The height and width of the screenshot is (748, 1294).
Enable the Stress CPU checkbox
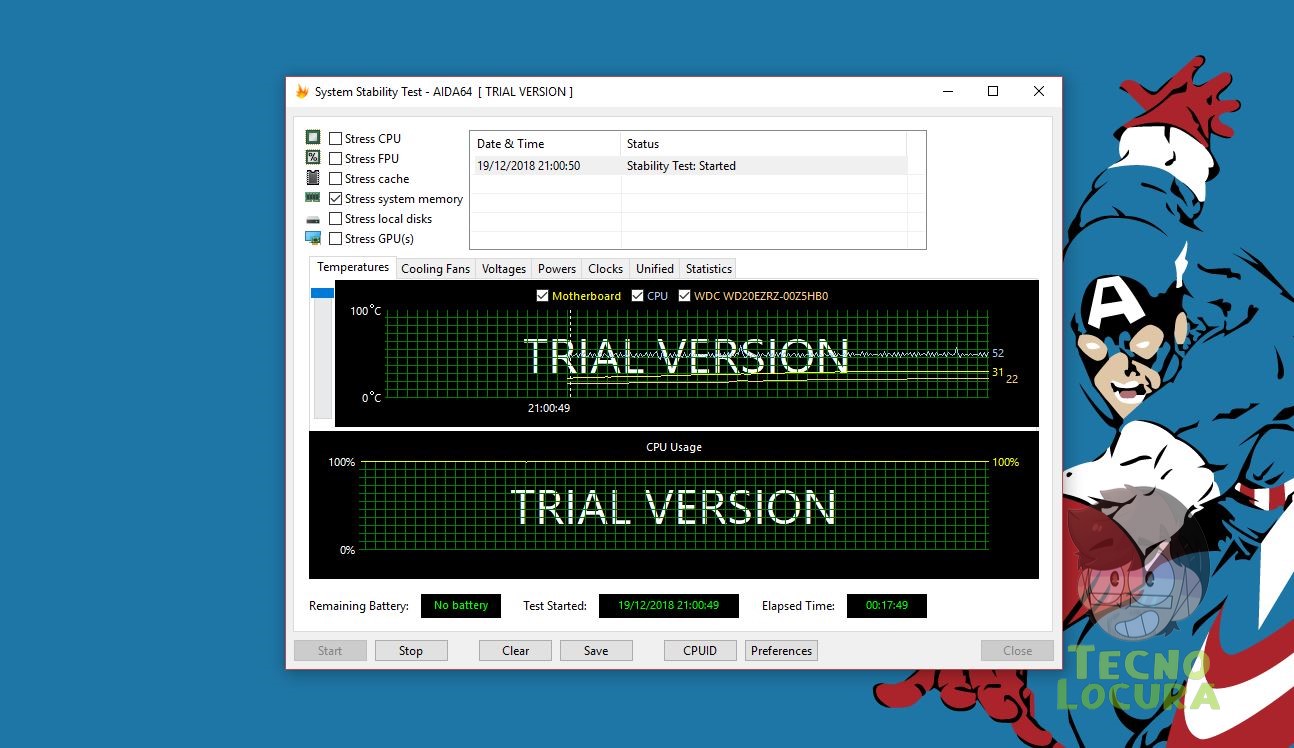pos(336,139)
